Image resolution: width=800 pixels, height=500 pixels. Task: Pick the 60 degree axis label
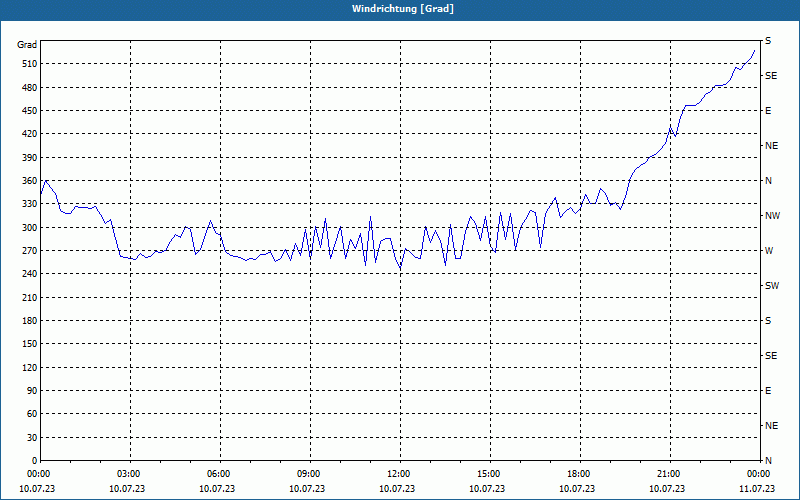(32, 414)
